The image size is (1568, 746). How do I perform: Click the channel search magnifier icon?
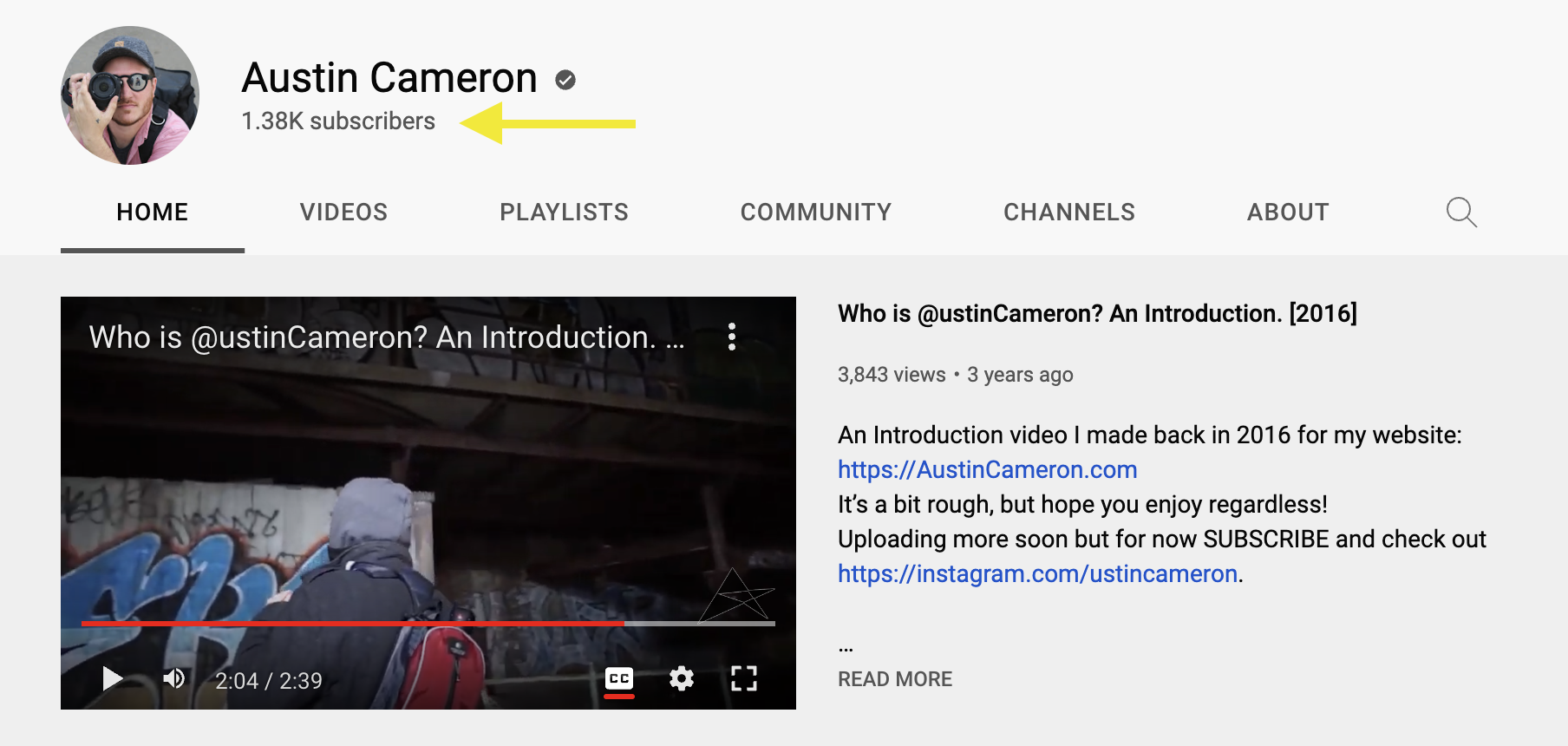point(1461,212)
